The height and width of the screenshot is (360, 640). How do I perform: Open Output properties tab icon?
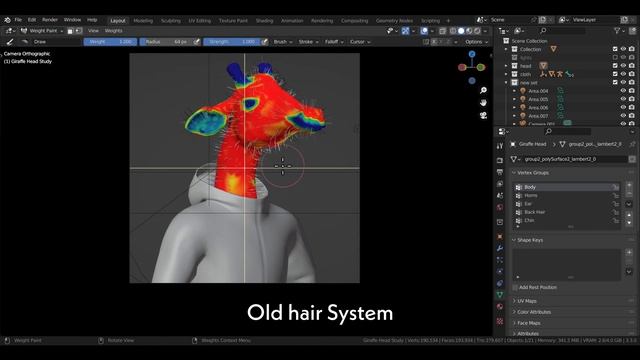click(500, 172)
